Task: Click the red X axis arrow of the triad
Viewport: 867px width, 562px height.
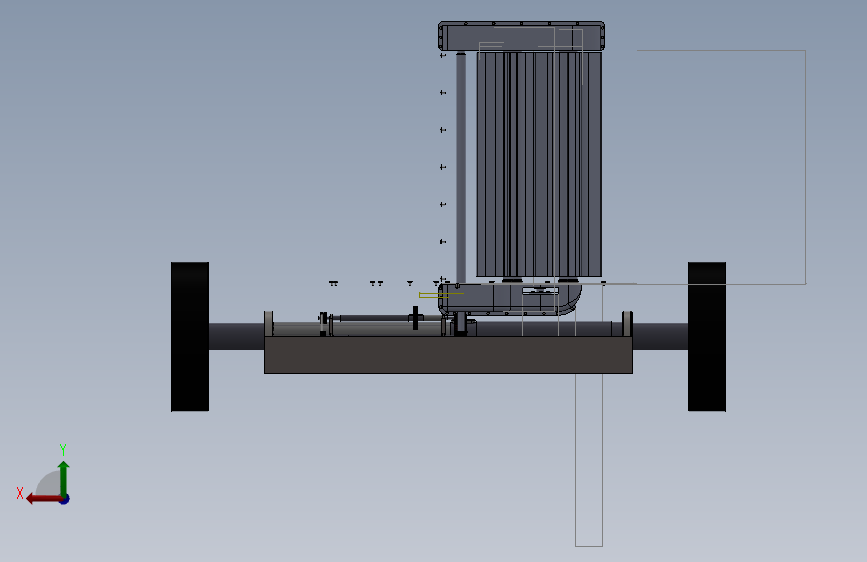Action: 43,499
